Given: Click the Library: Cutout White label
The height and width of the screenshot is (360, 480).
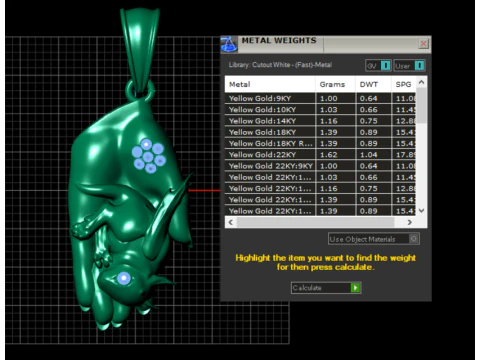Looking at the screenshot, I should [280, 65].
